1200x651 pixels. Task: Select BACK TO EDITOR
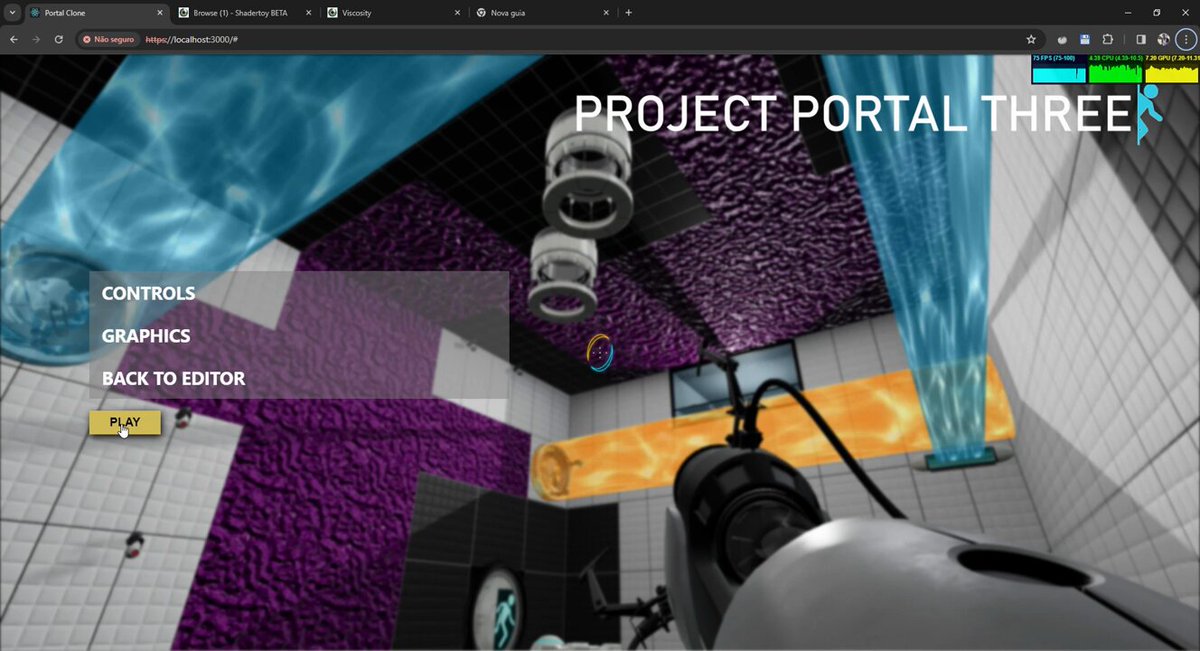coord(174,379)
